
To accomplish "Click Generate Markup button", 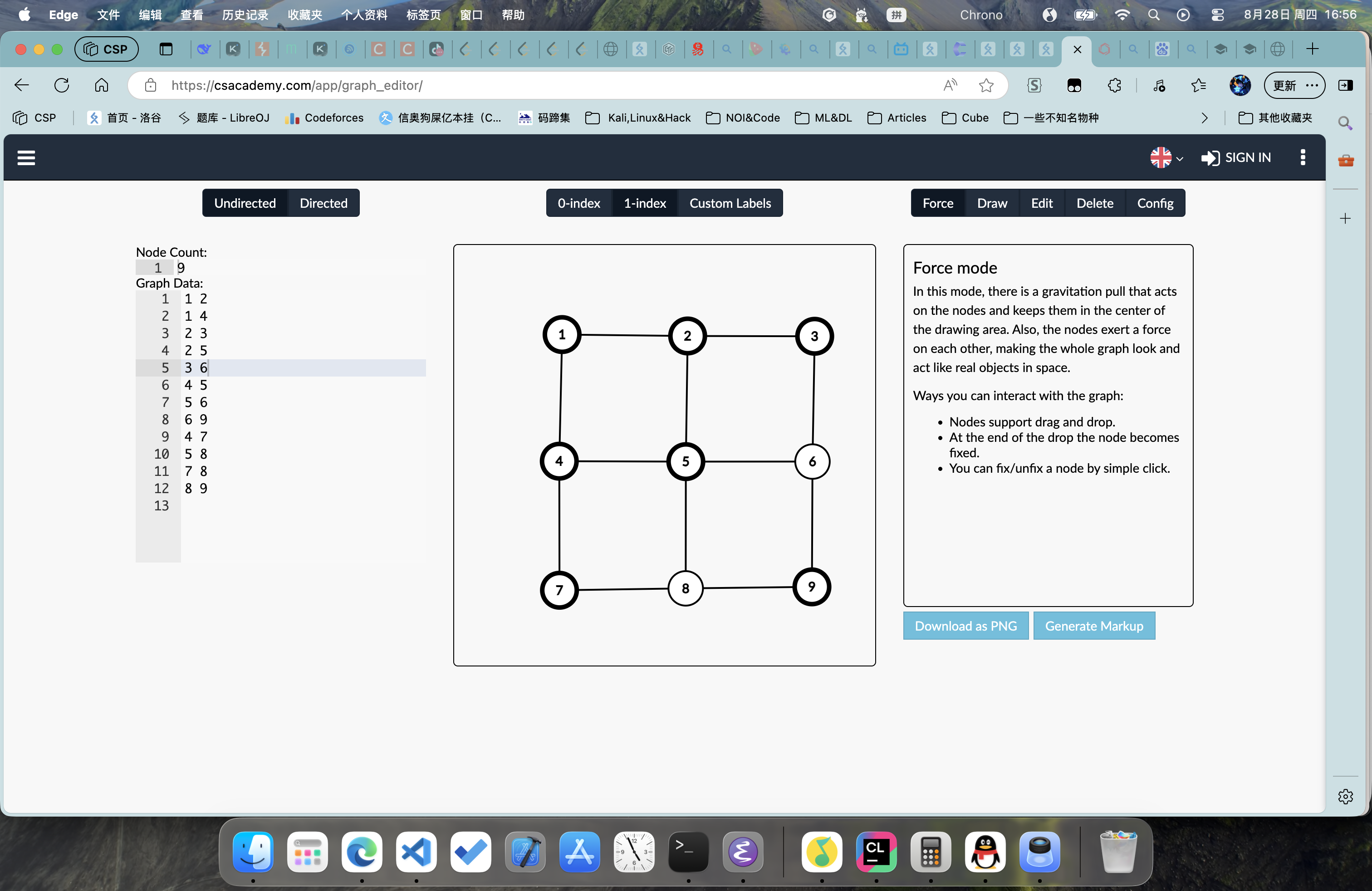I will (x=1093, y=626).
